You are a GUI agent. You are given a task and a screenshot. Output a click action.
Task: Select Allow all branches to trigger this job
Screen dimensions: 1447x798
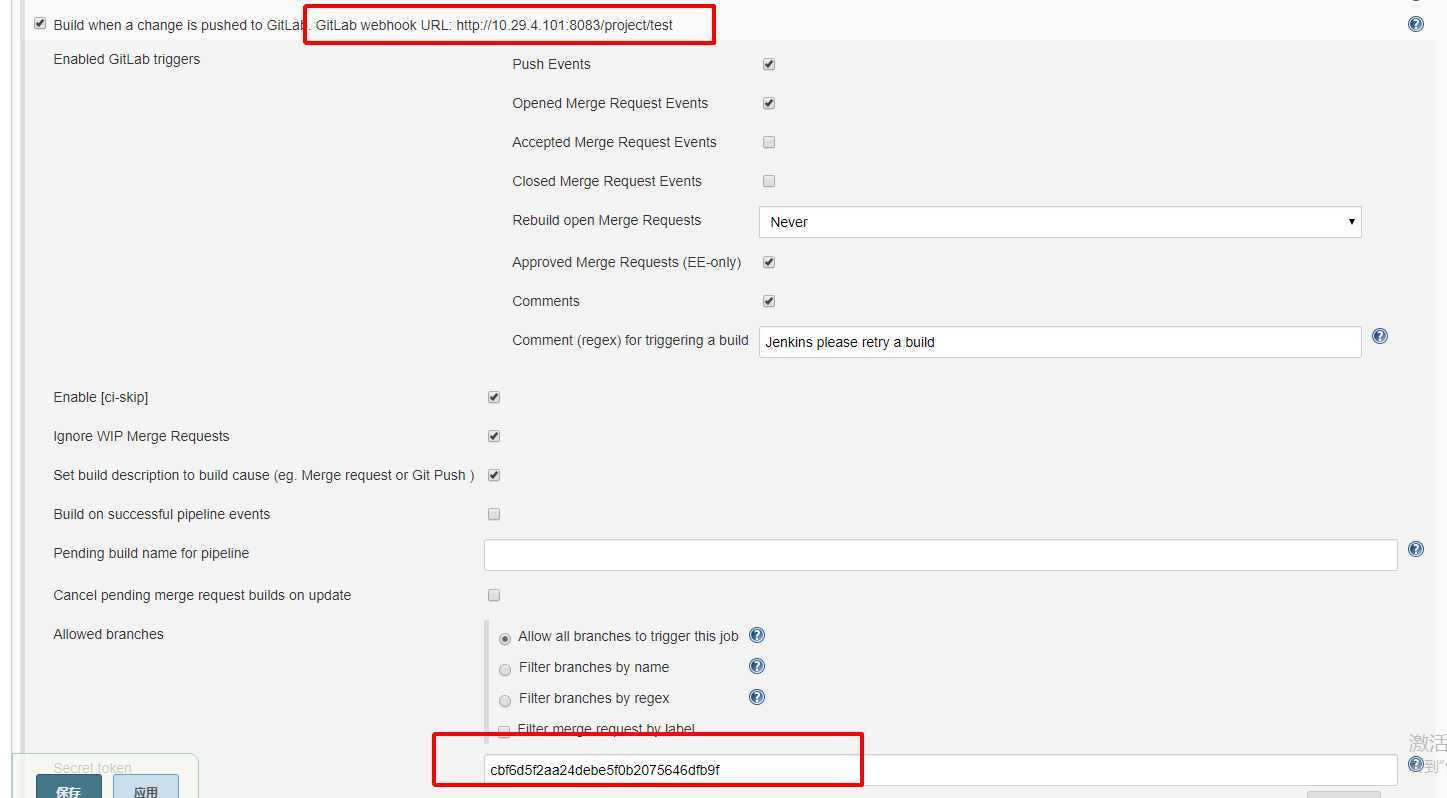click(505, 638)
